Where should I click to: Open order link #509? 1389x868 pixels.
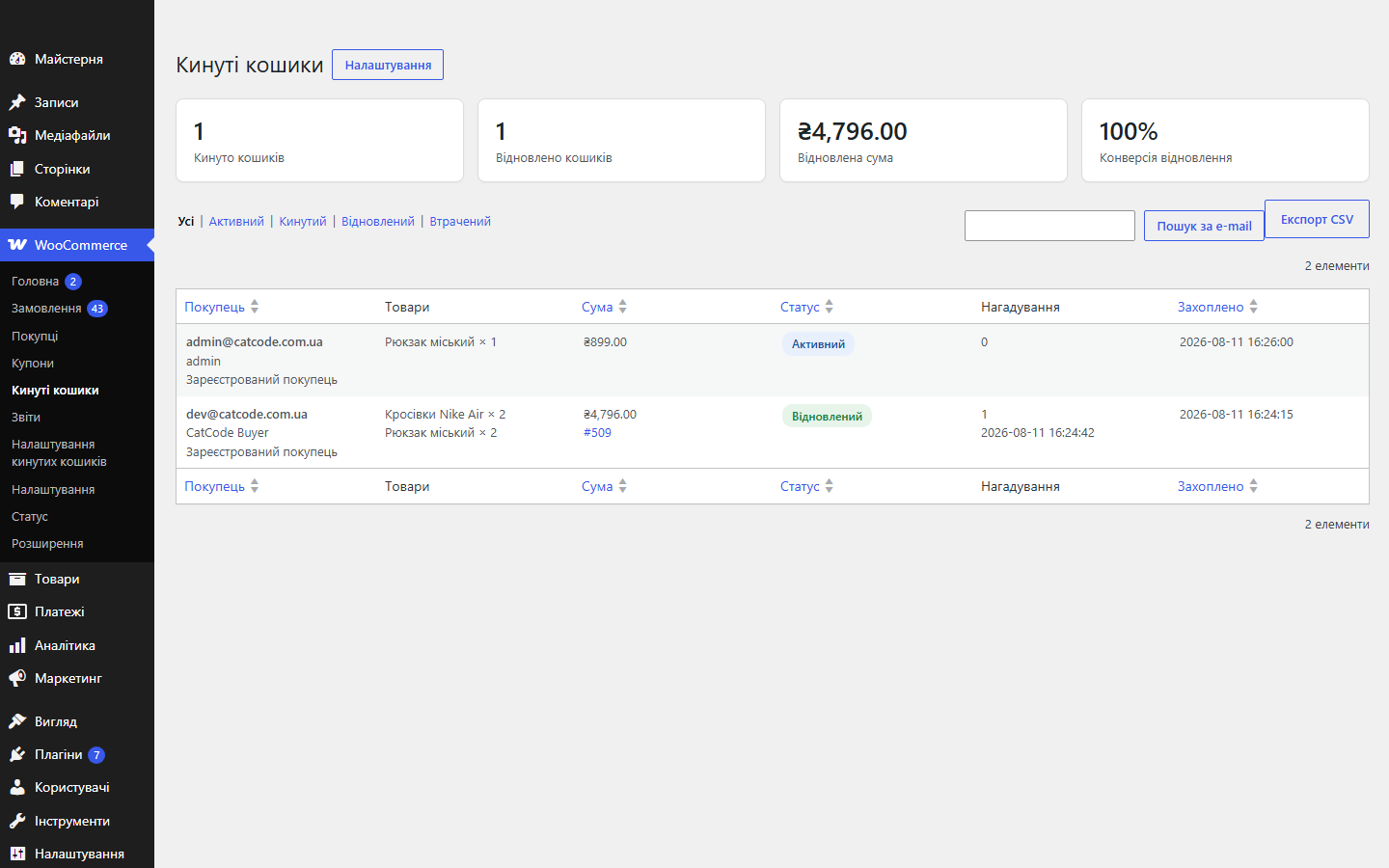[597, 433]
